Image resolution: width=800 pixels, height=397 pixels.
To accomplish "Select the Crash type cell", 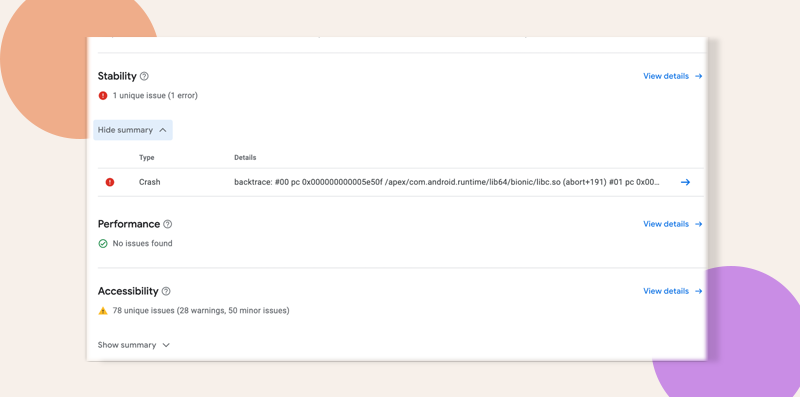I will [x=149, y=182].
